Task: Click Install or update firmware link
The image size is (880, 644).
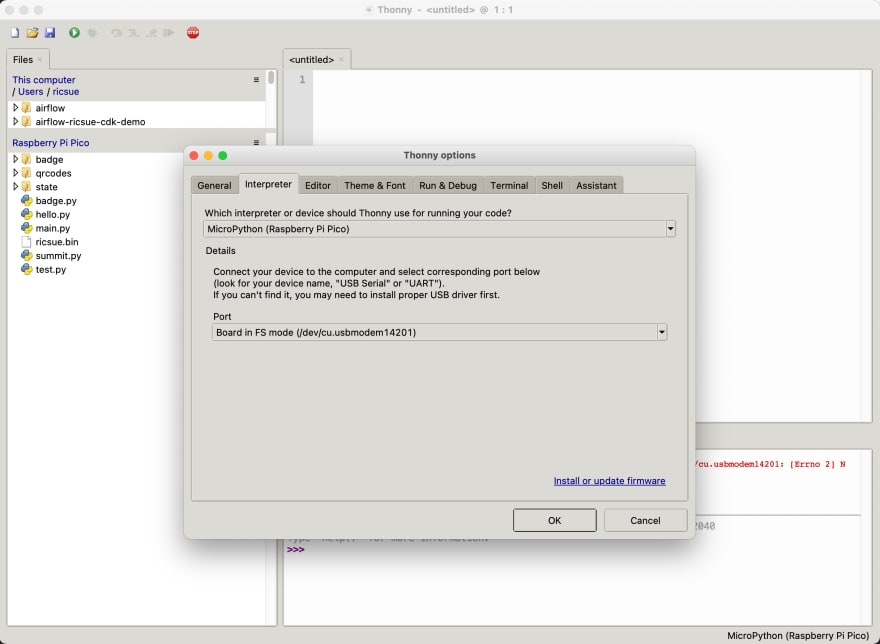Action: click(x=609, y=481)
